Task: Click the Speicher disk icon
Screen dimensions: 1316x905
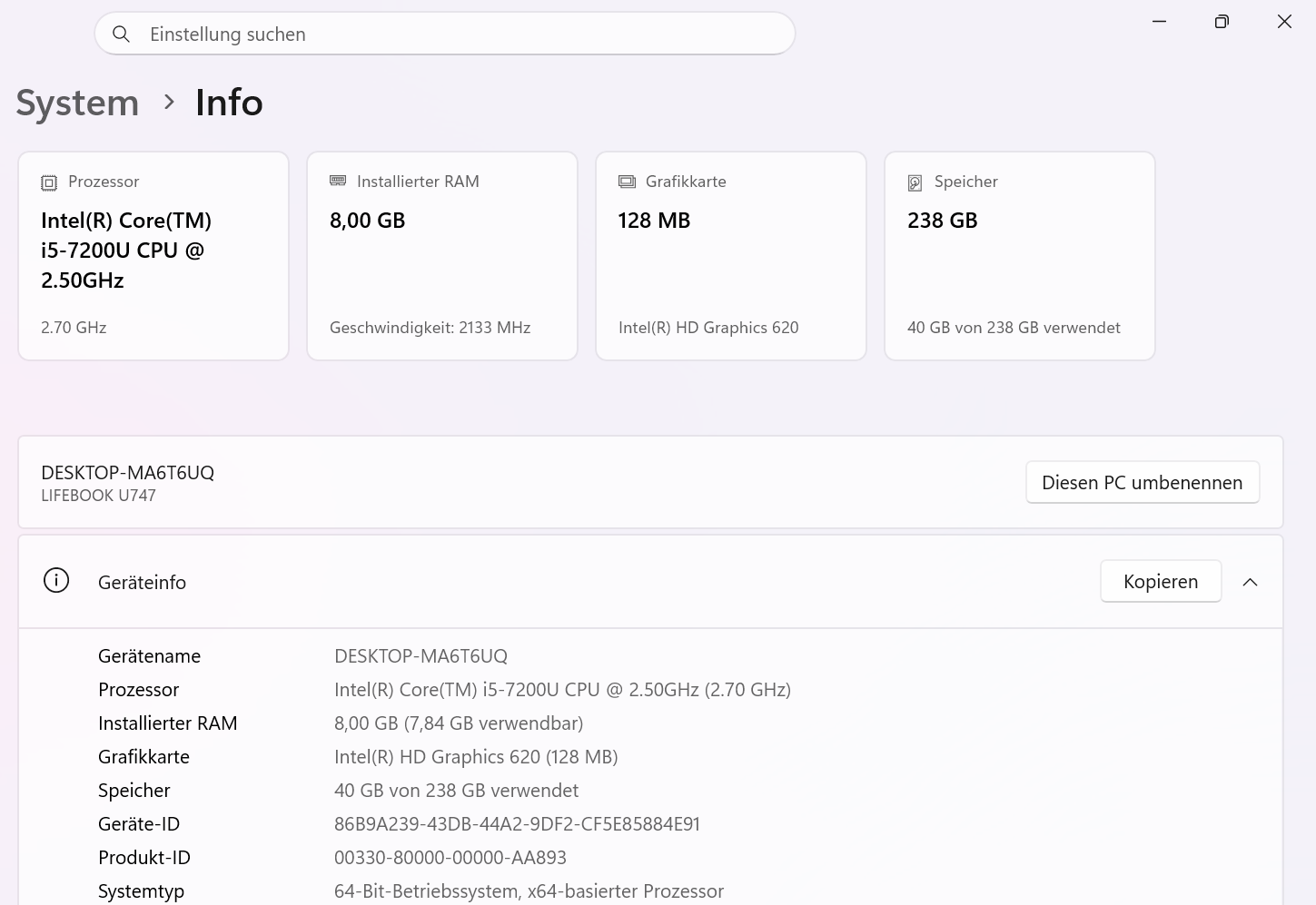Action: 915,182
